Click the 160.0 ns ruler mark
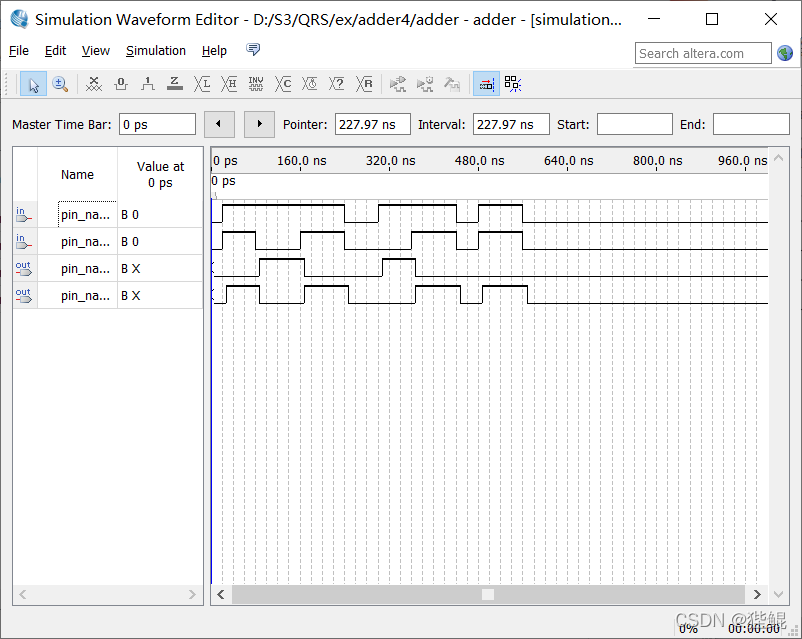Viewport: 802px width, 639px height. 301,161
